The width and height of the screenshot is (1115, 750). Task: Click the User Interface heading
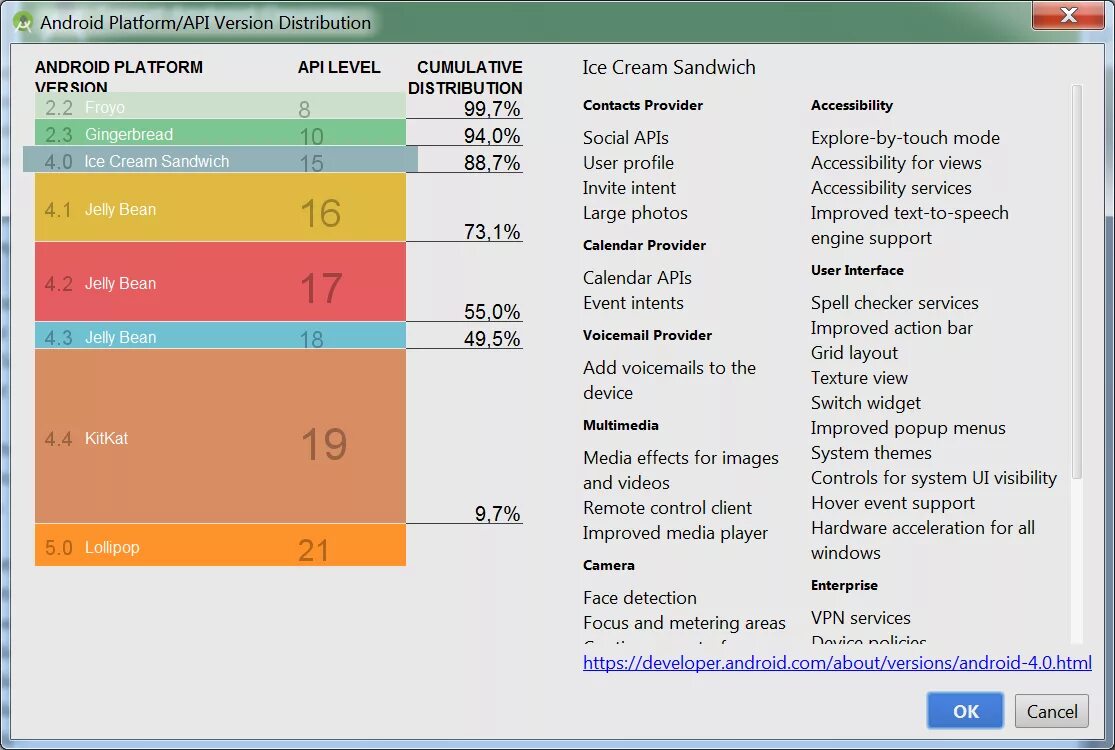click(857, 270)
